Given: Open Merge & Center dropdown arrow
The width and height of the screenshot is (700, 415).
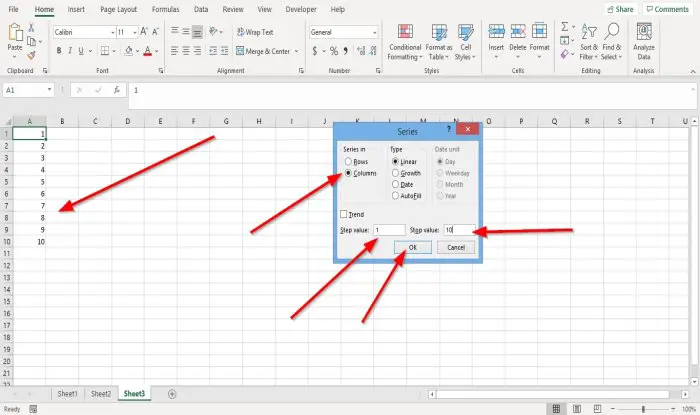Looking at the screenshot, I should 296,51.
